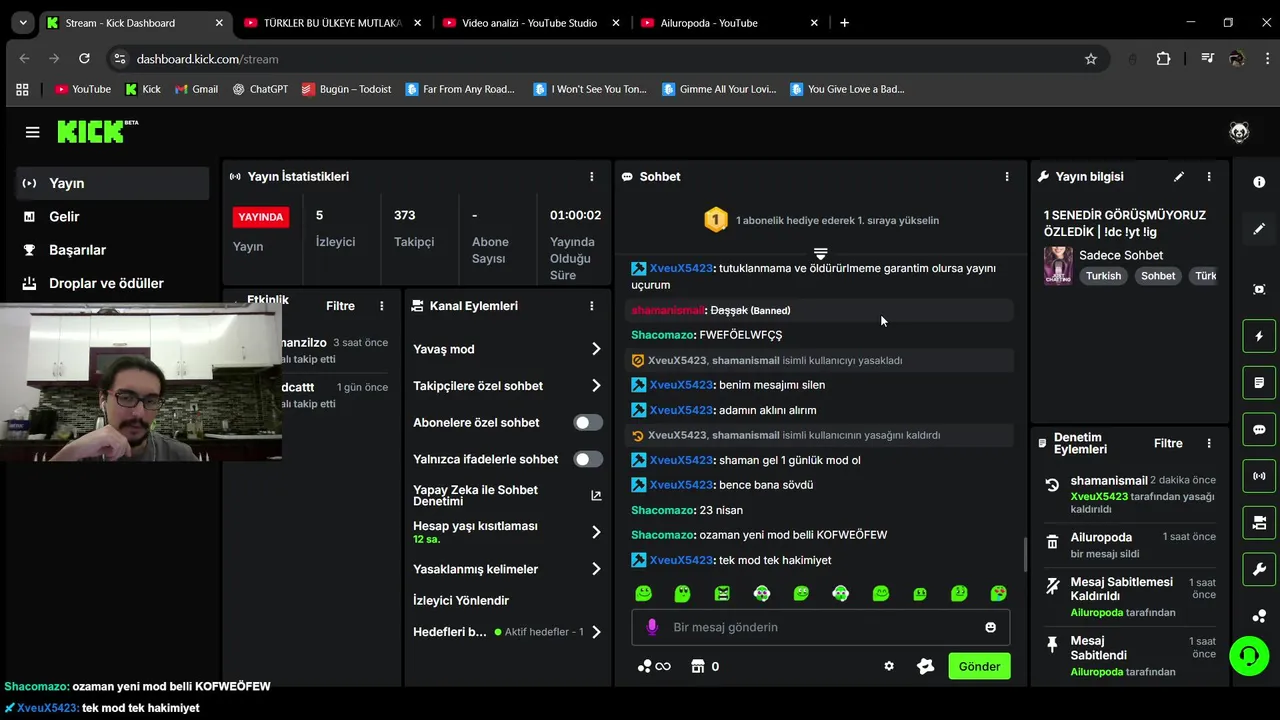Click the chat message input field

(x=820, y=627)
